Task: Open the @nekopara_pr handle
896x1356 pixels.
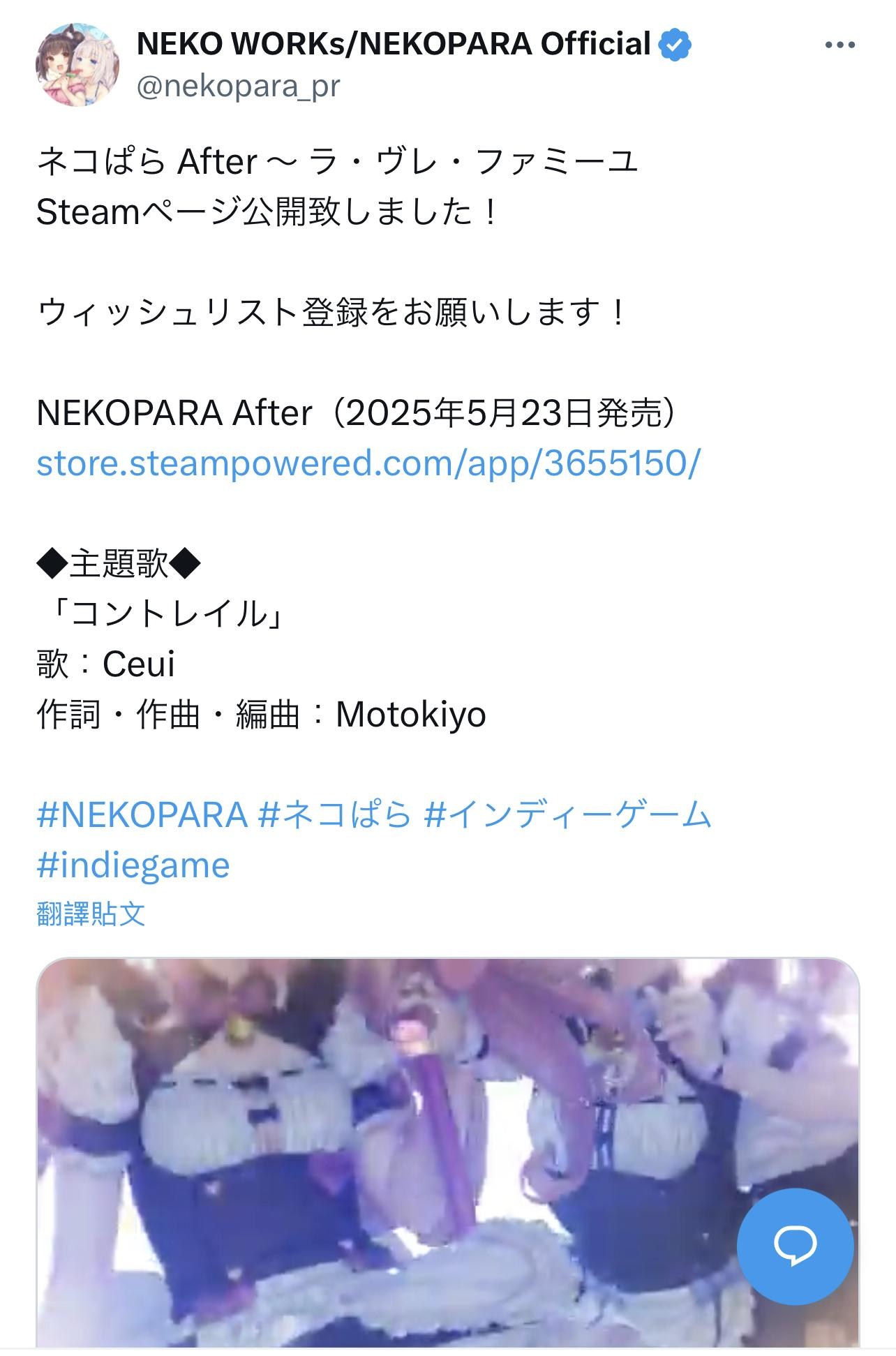Action: (x=238, y=87)
